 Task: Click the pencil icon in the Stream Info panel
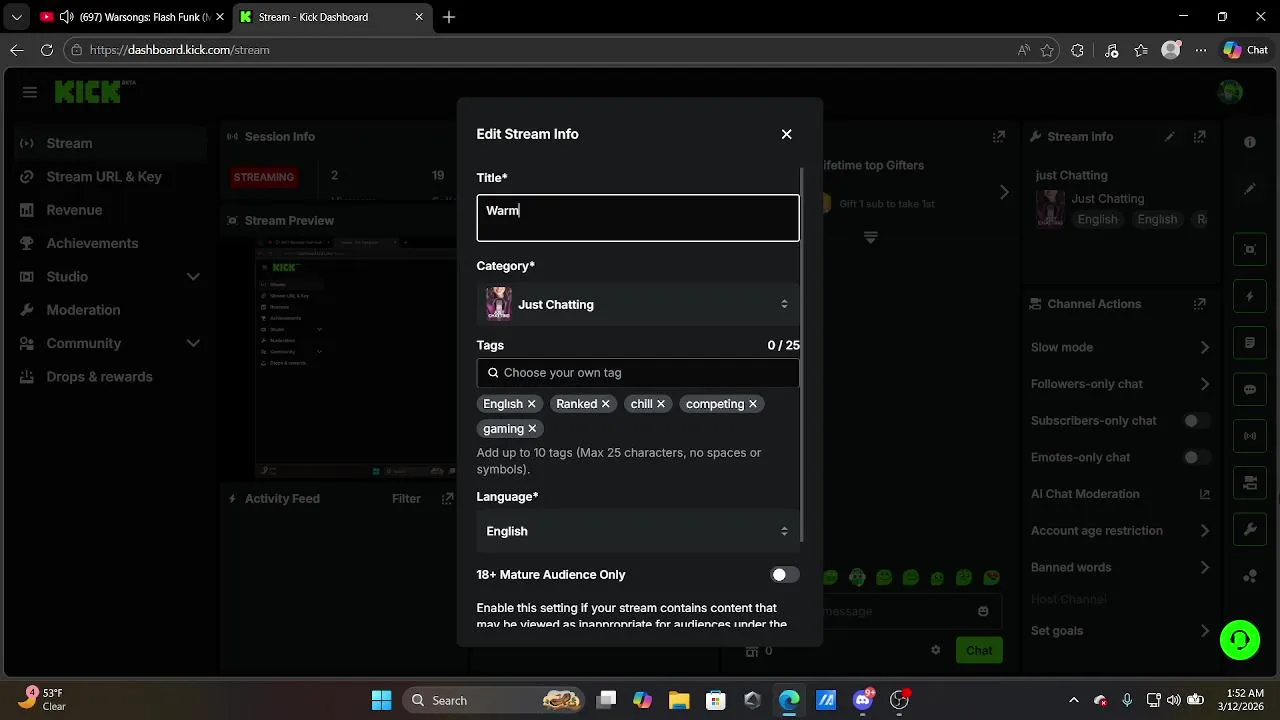(1169, 137)
